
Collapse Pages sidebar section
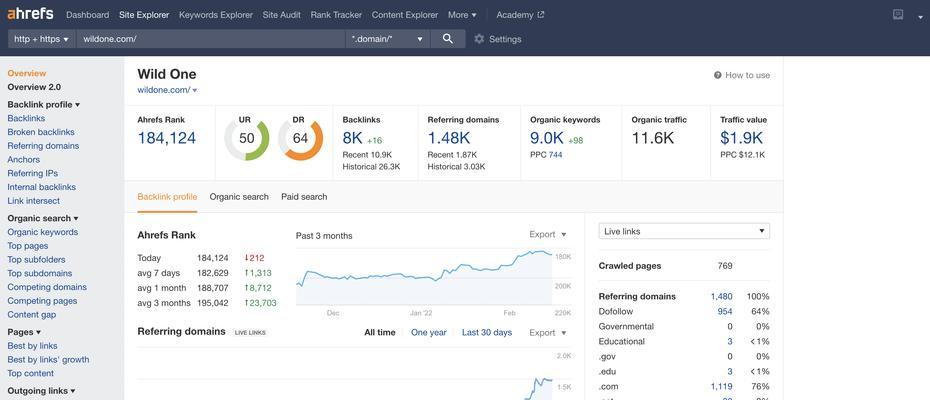pyautogui.click(x=24, y=332)
